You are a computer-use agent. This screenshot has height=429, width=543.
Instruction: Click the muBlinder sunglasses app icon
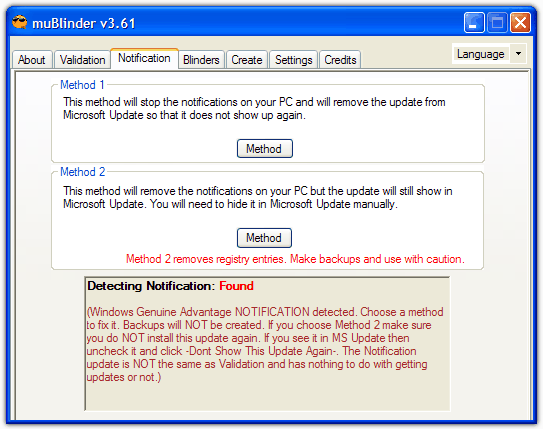coord(20,23)
